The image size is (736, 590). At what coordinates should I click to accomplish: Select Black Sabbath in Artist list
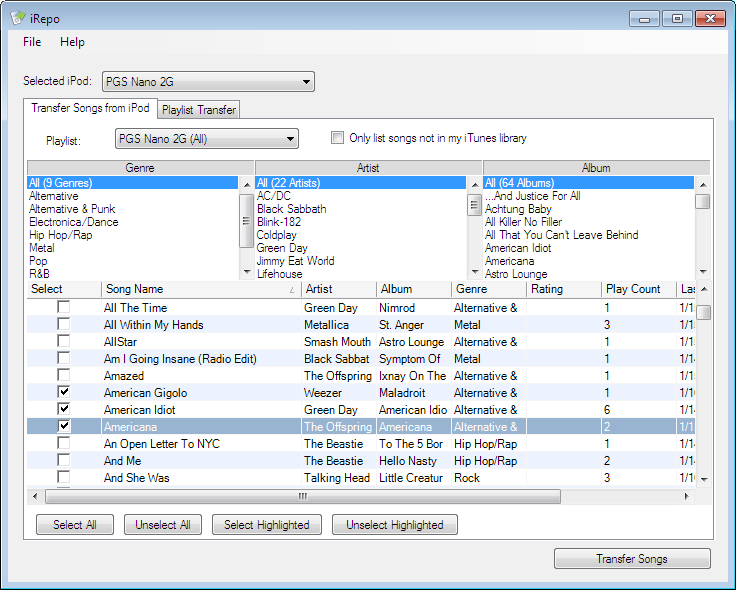360,209
